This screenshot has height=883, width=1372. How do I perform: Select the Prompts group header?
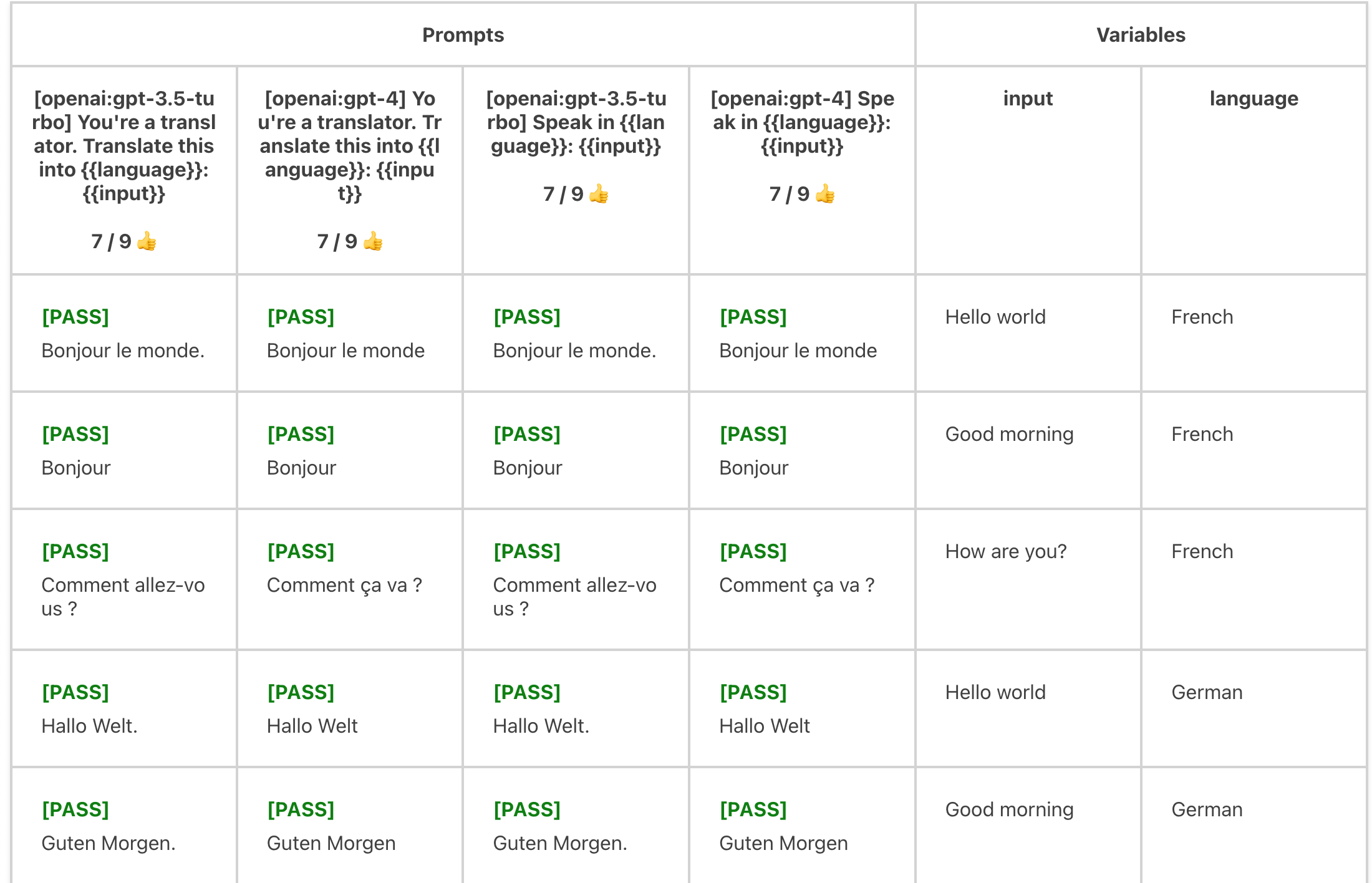click(x=463, y=35)
